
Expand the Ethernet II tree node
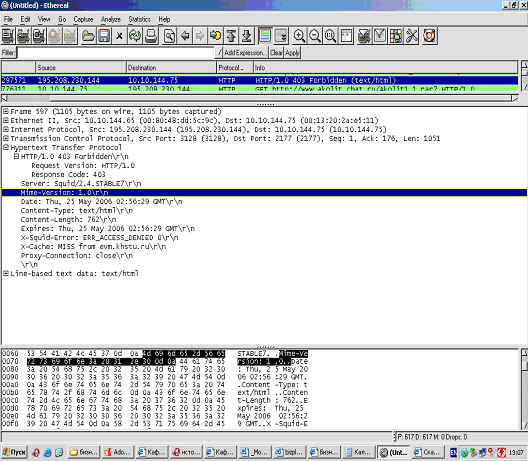click(6, 120)
